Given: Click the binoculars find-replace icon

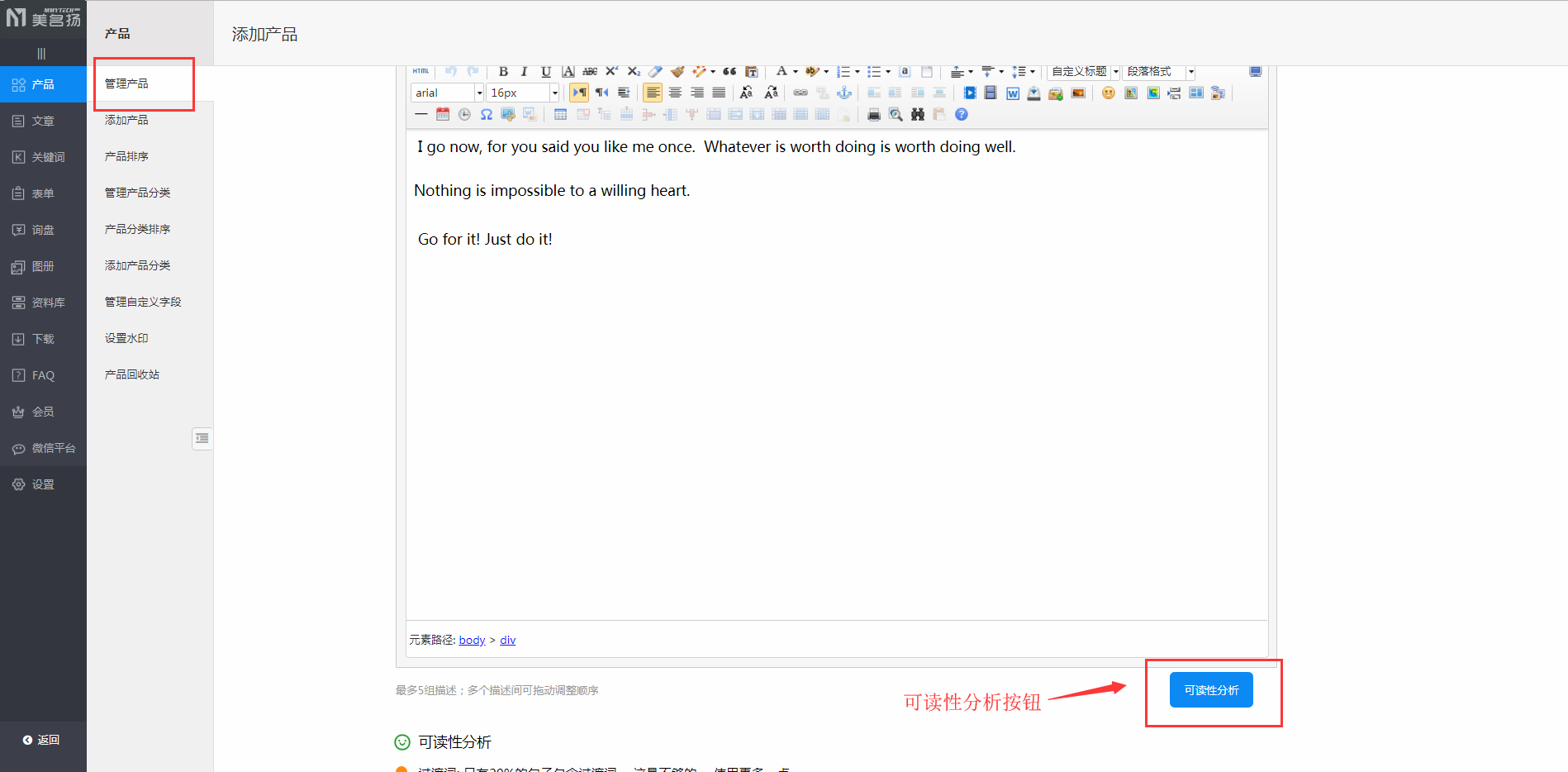Looking at the screenshot, I should tap(917, 115).
